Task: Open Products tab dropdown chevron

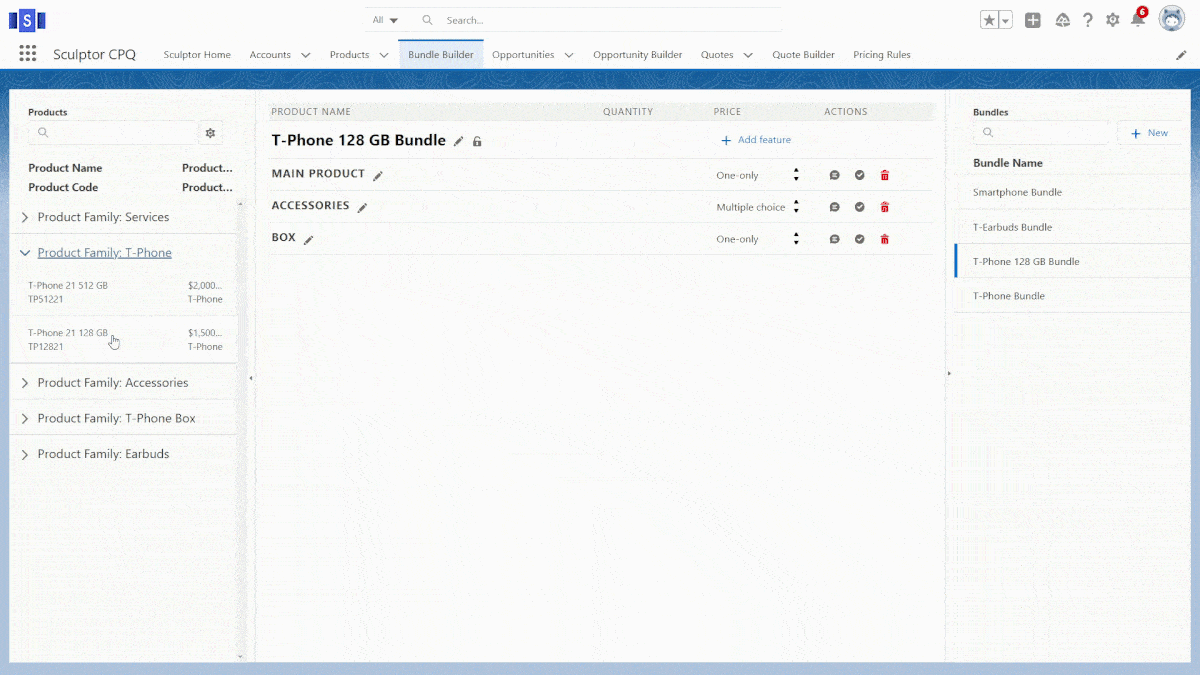Action: (x=384, y=55)
